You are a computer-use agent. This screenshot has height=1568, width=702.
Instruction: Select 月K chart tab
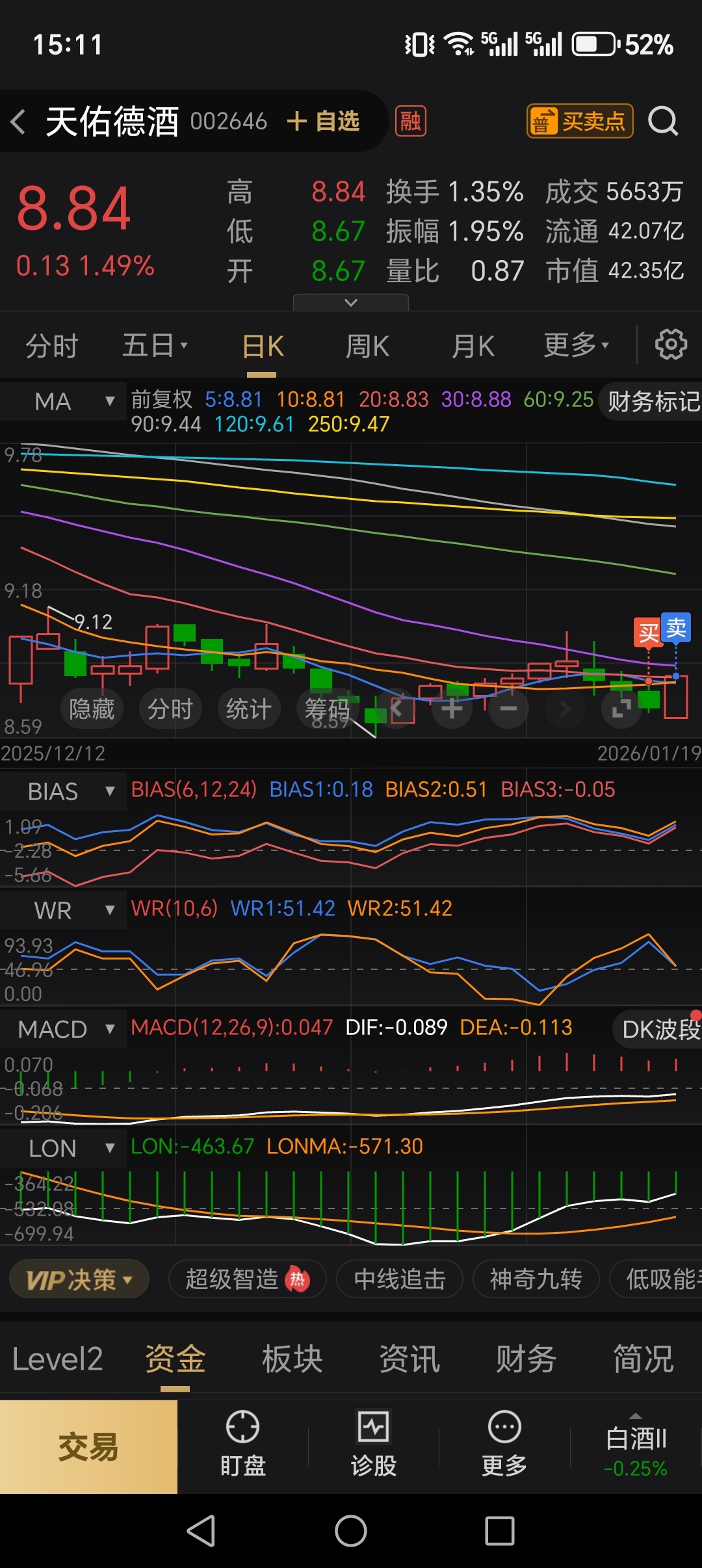click(x=473, y=346)
